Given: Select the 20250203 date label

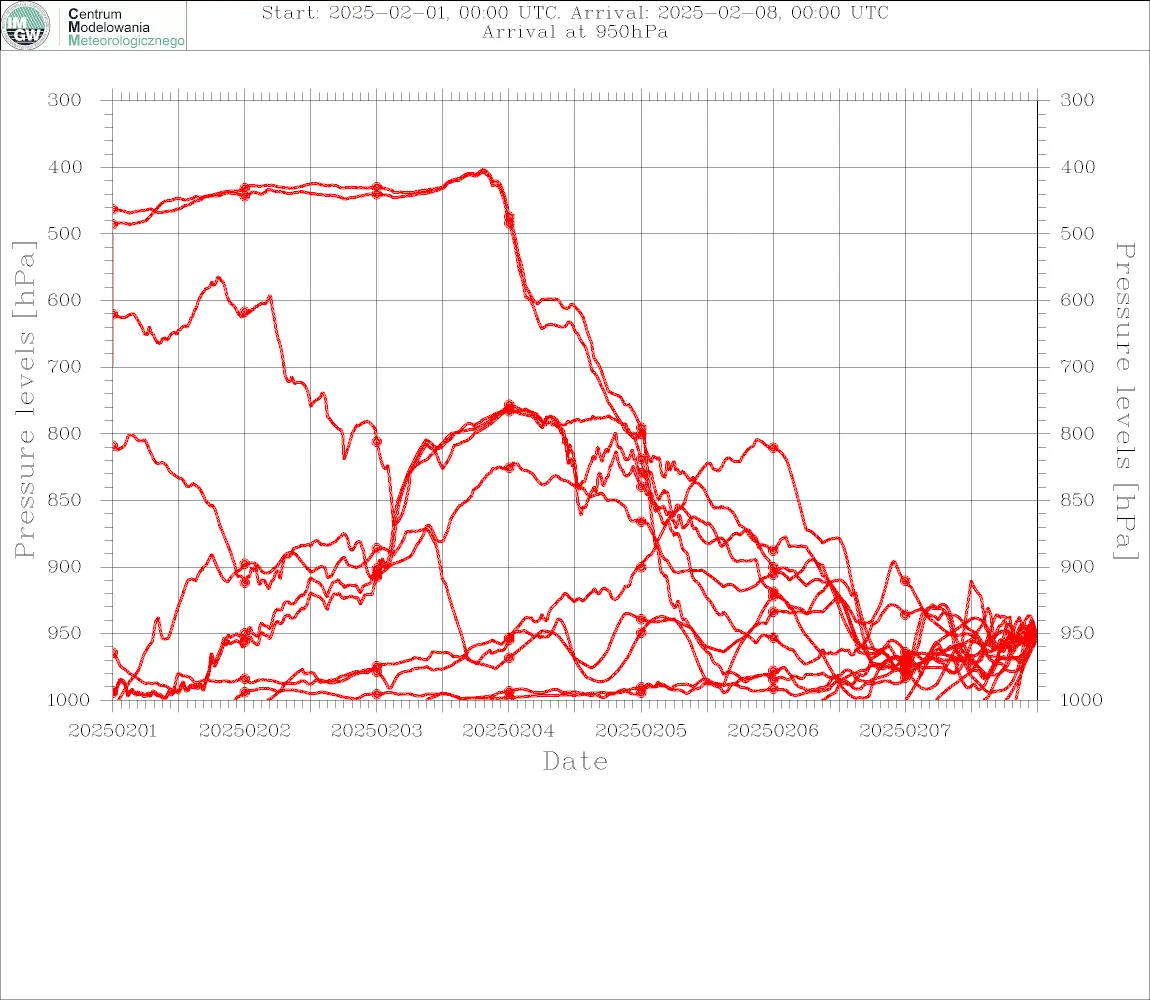Looking at the screenshot, I should [376, 731].
